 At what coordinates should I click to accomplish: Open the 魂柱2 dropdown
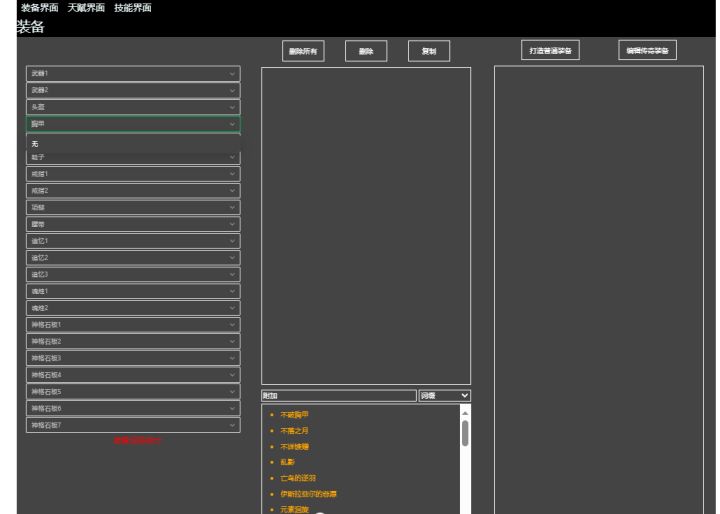point(133,308)
